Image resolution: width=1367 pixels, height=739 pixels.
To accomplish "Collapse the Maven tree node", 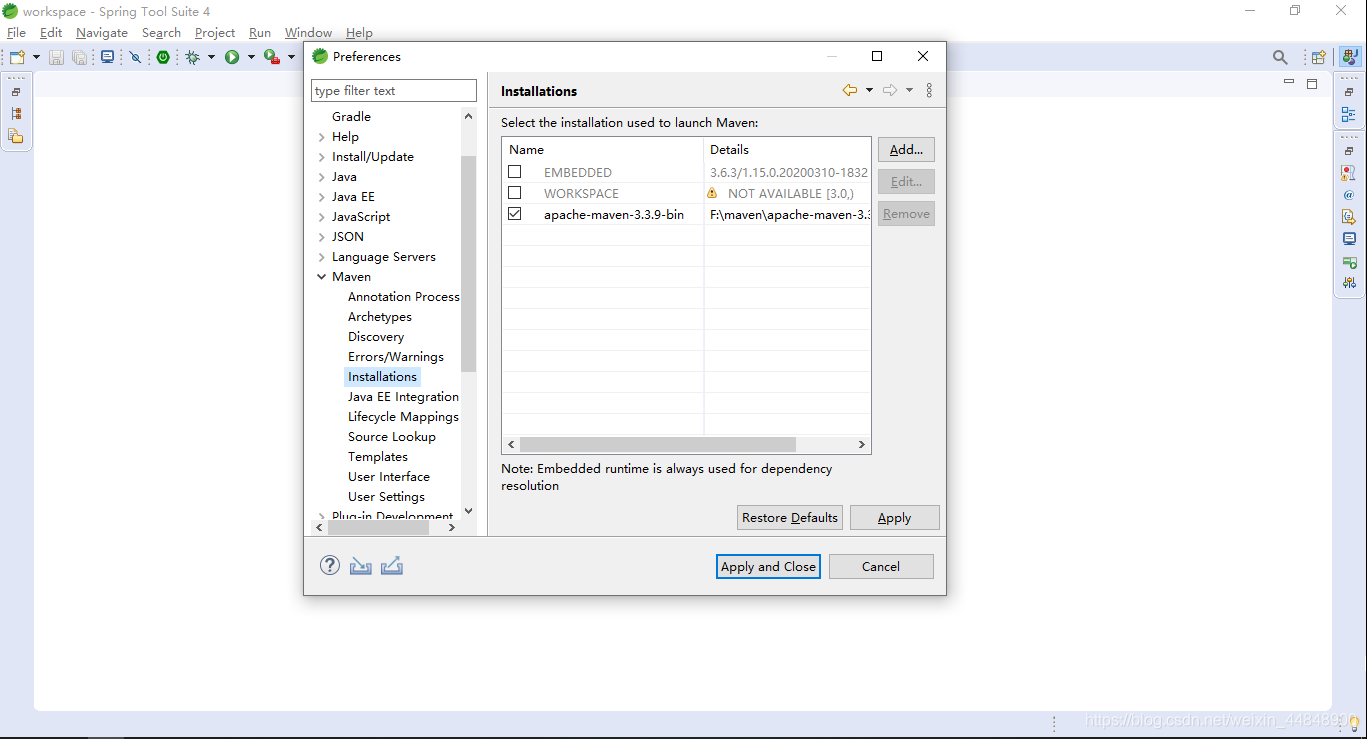I will click(x=321, y=277).
